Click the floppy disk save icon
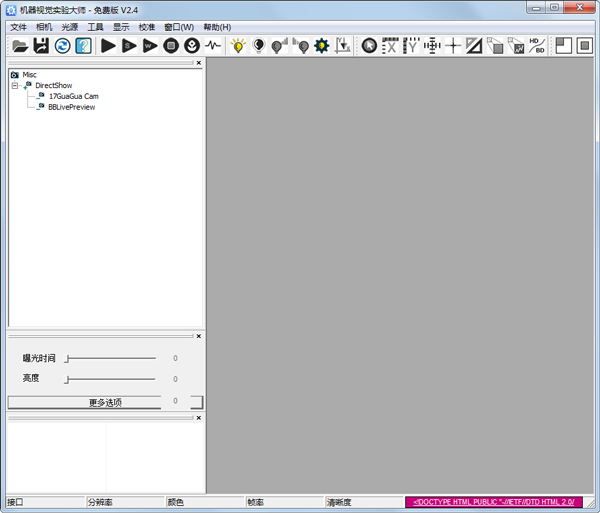The width and height of the screenshot is (600, 513). click(41, 46)
